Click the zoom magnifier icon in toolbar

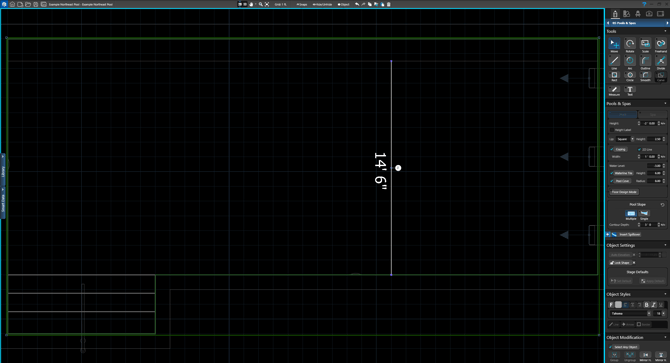tap(261, 4)
